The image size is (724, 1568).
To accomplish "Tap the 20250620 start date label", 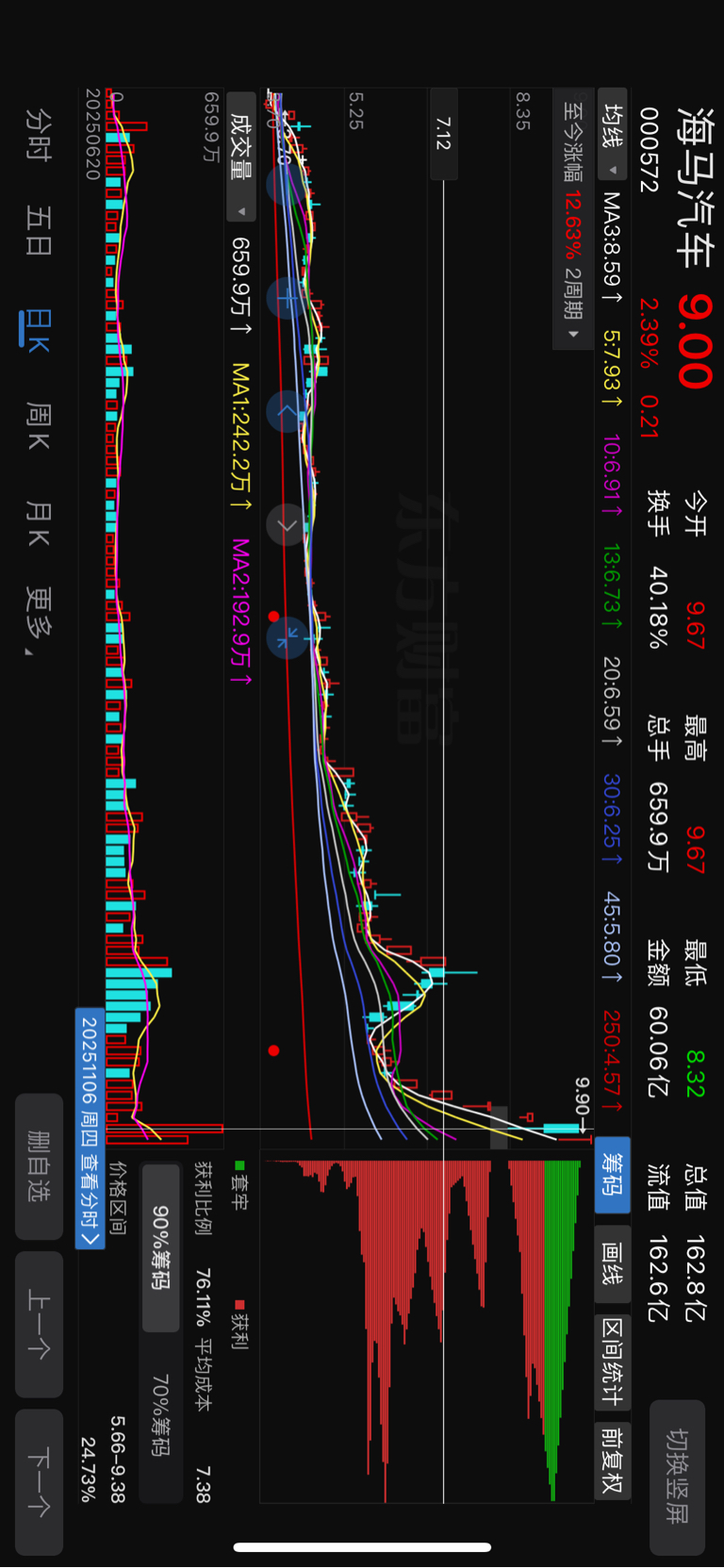I will click(92, 135).
